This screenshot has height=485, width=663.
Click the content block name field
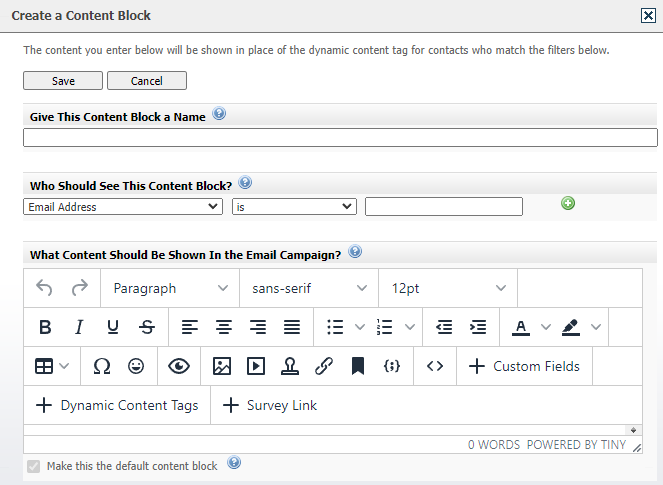point(340,137)
